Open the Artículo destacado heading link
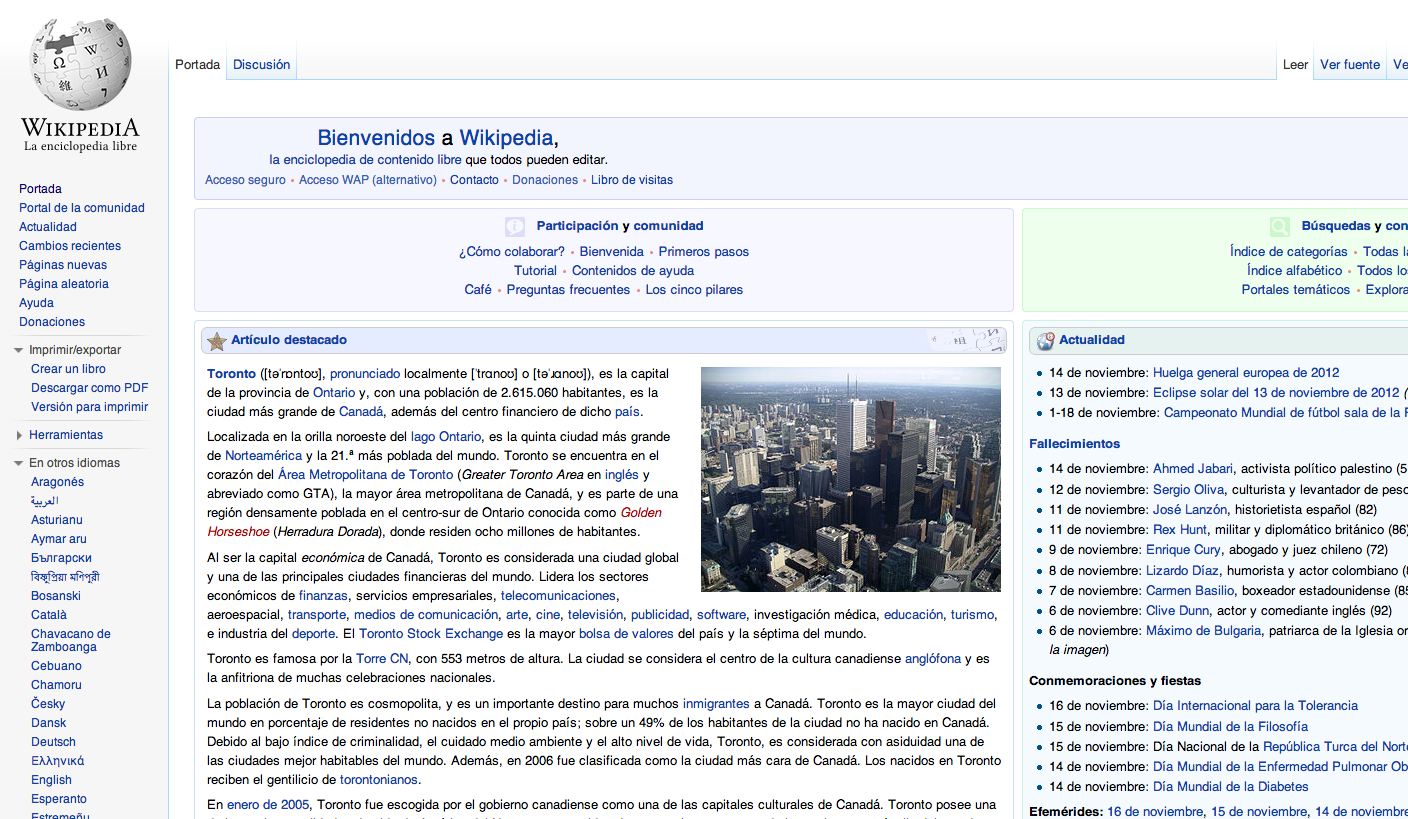Image resolution: width=1408 pixels, height=819 pixels. 289,340
